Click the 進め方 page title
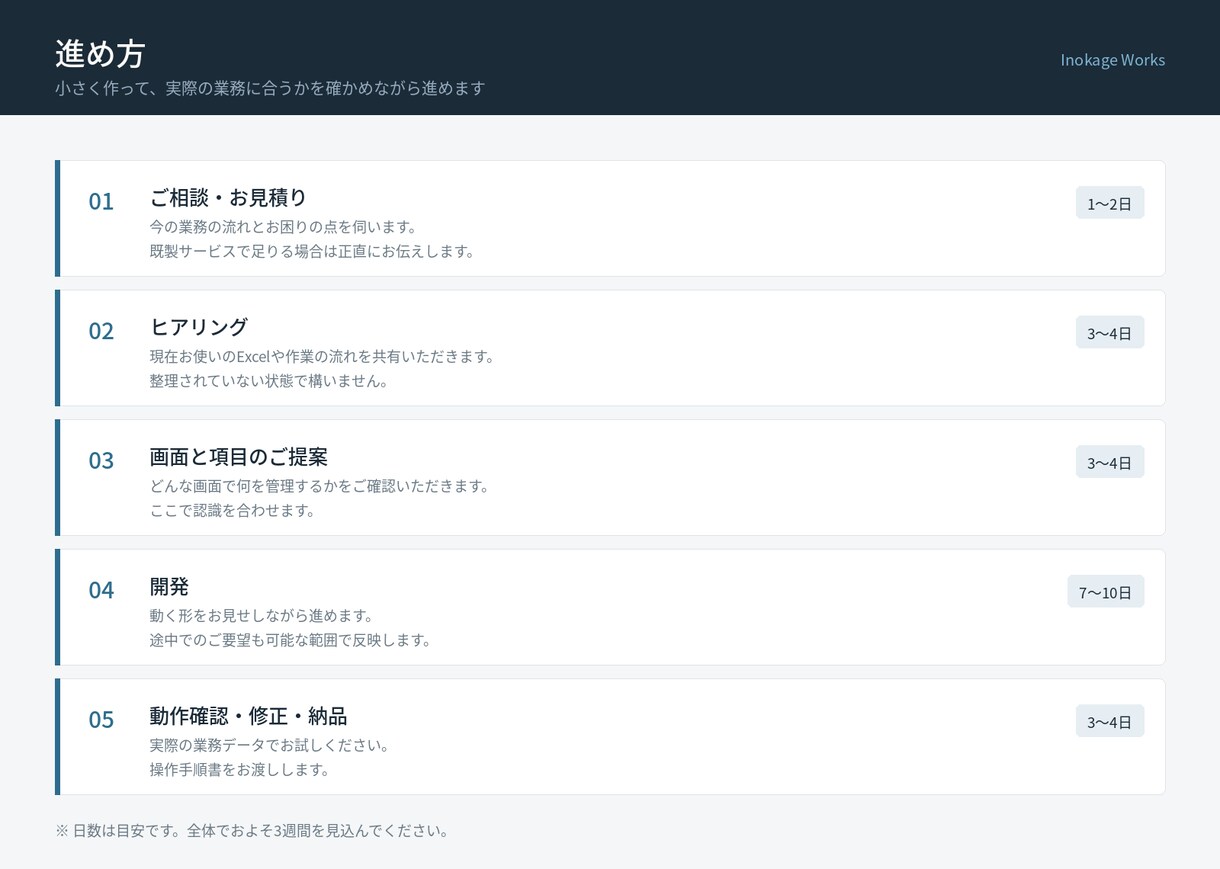1220x869 pixels. click(100, 53)
